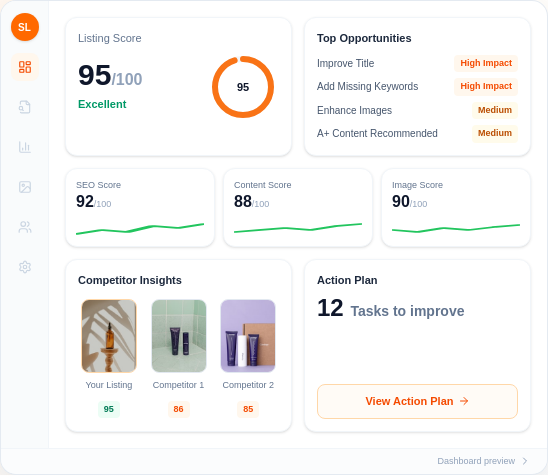
Task: Expand the Dashboard preview chevron
Action: 525,461
